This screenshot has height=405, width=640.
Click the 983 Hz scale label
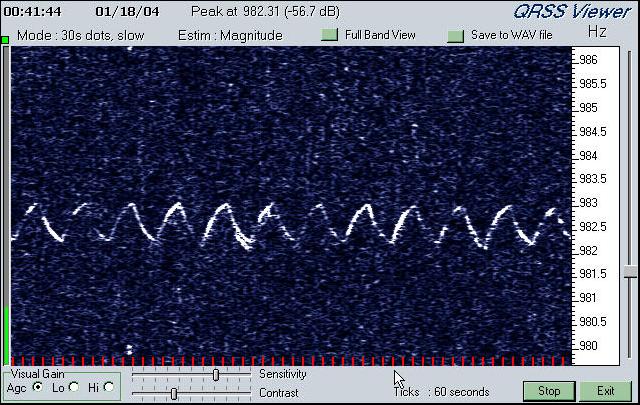coord(588,203)
